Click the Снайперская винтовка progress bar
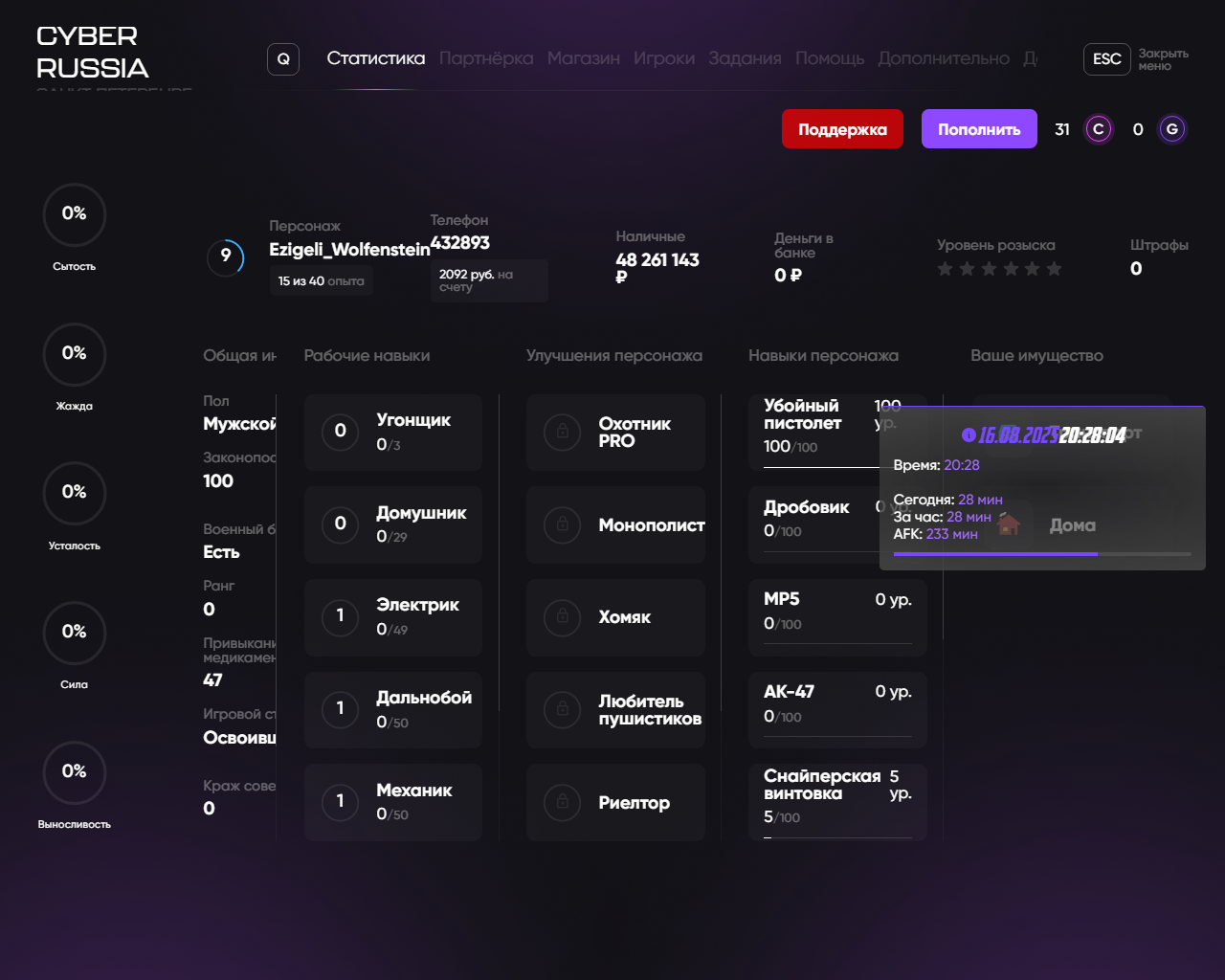 (x=837, y=837)
